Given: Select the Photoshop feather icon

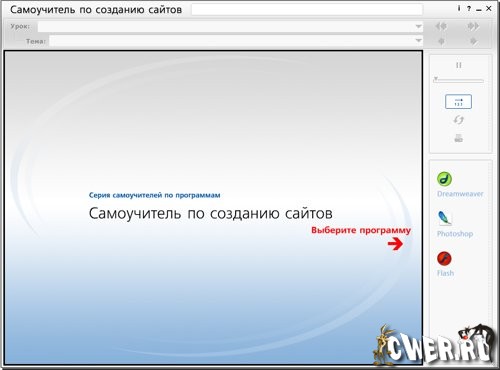Looking at the screenshot, I should 444,218.
